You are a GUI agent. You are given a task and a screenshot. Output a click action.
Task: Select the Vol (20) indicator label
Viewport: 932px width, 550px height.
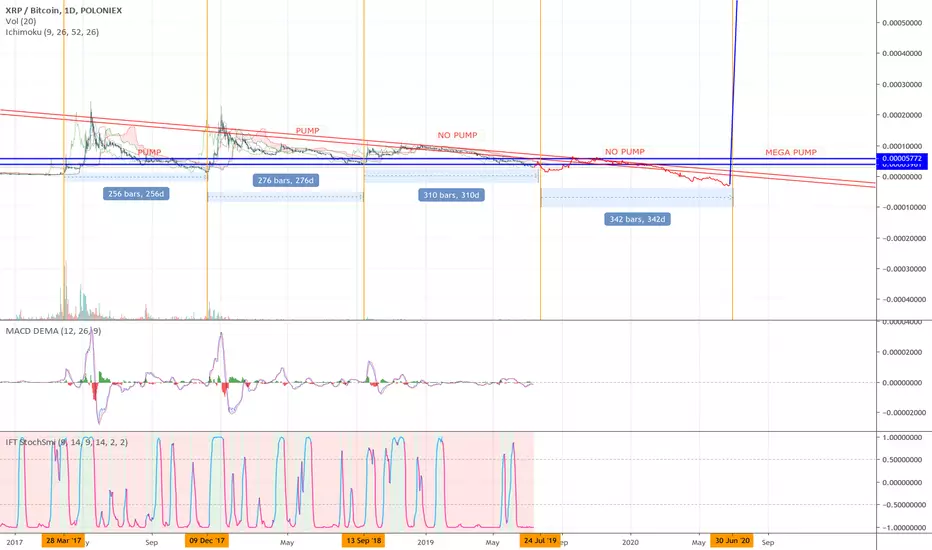[21, 21]
